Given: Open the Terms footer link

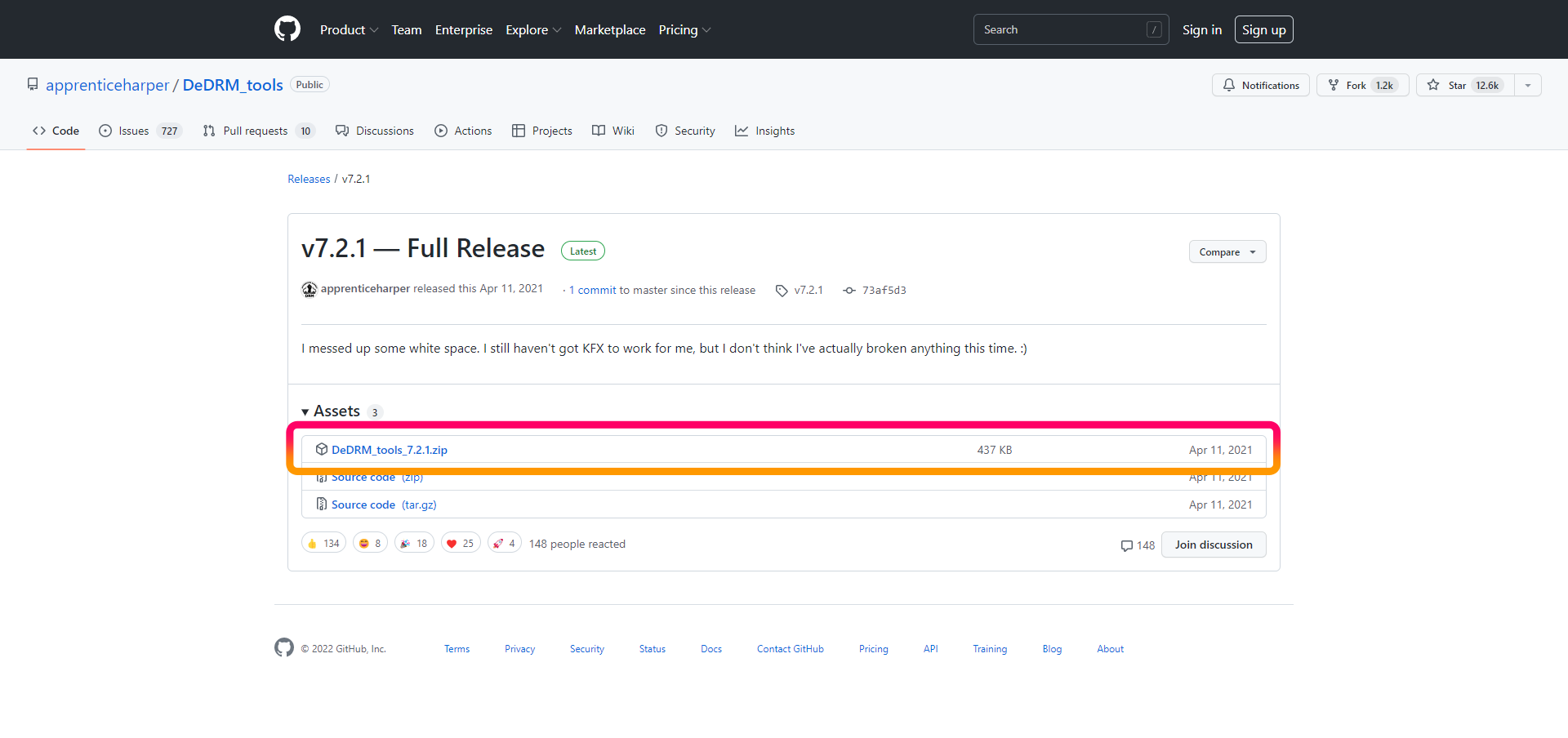Looking at the screenshot, I should (457, 649).
